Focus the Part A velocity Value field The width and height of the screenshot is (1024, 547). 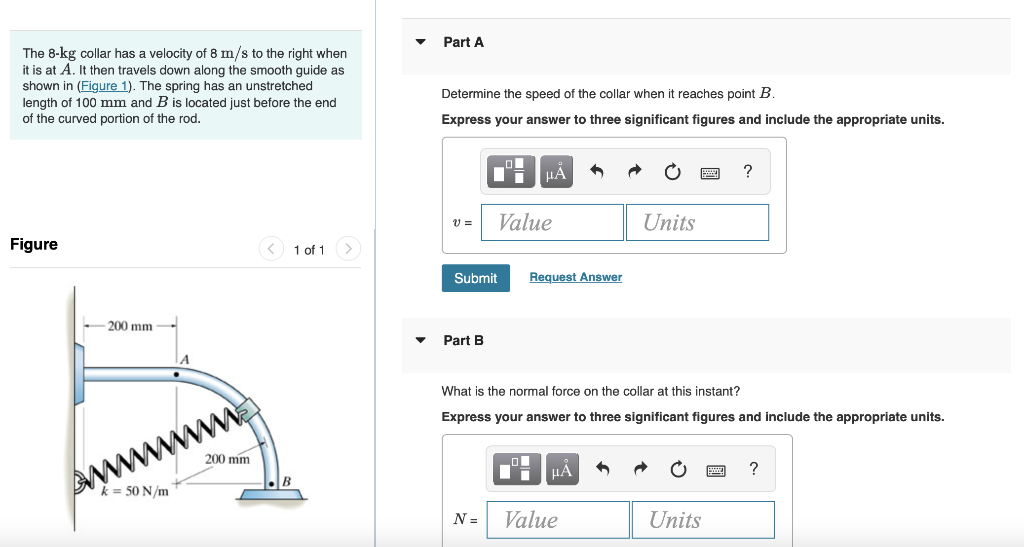(x=552, y=223)
